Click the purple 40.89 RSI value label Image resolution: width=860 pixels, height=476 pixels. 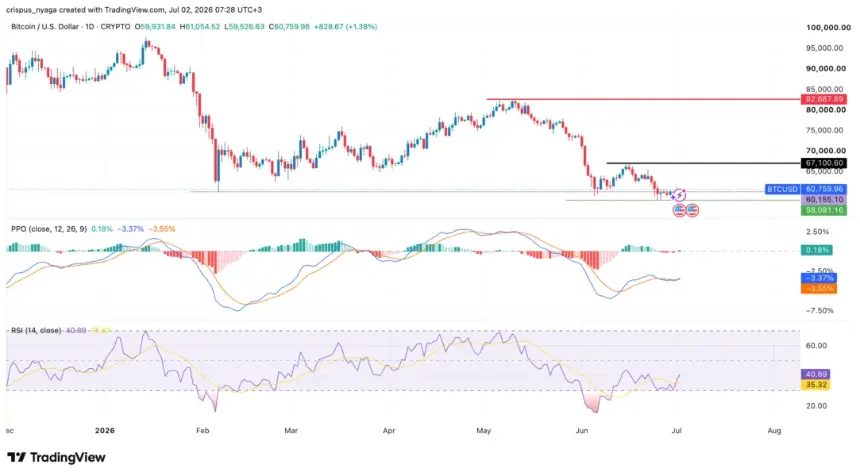(x=816, y=374)
